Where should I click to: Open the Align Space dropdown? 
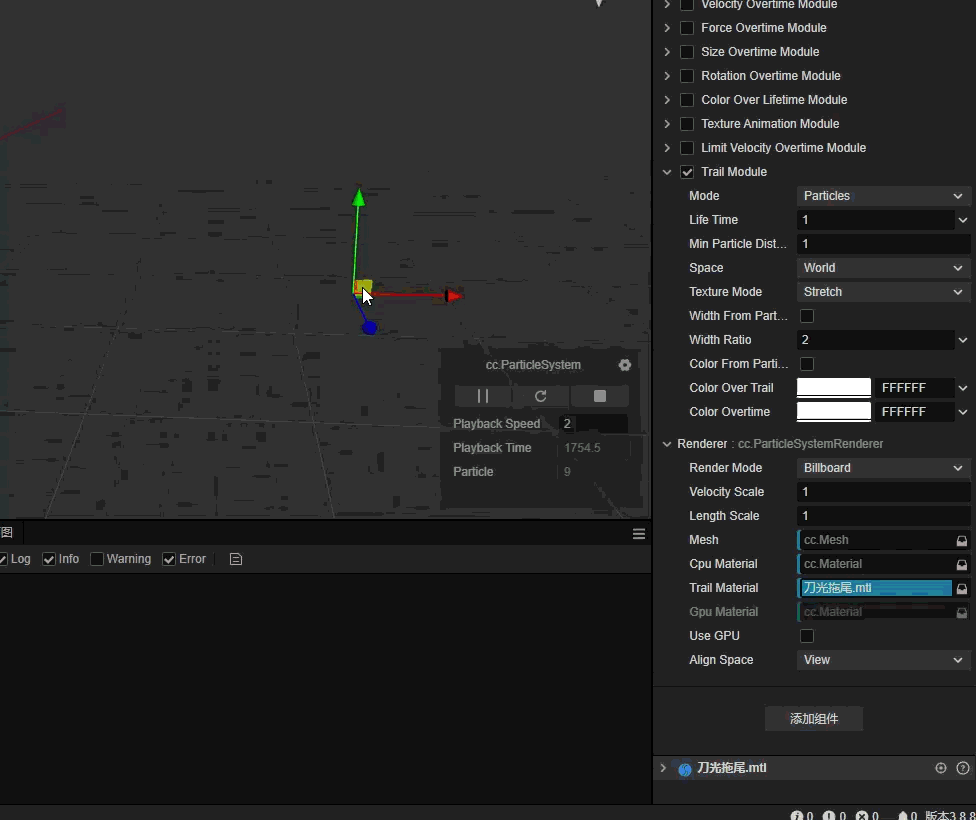point(883,660)
